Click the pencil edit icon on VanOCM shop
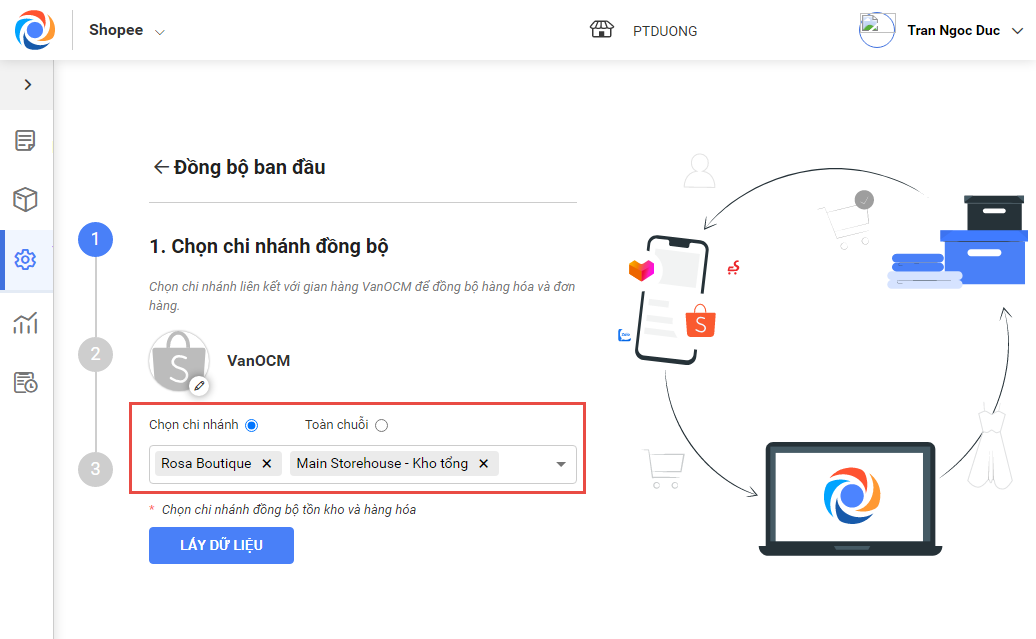 coord(200,385)
